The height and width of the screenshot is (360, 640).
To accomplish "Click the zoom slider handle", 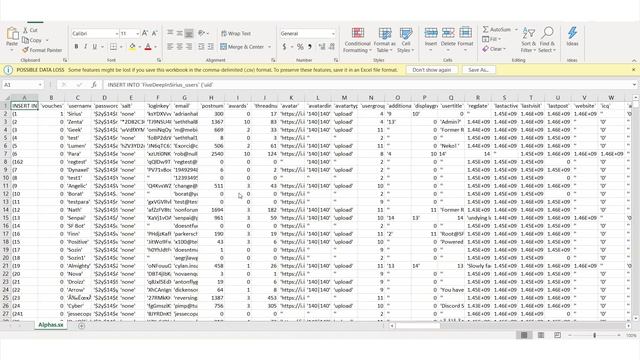I will (595, 335).
